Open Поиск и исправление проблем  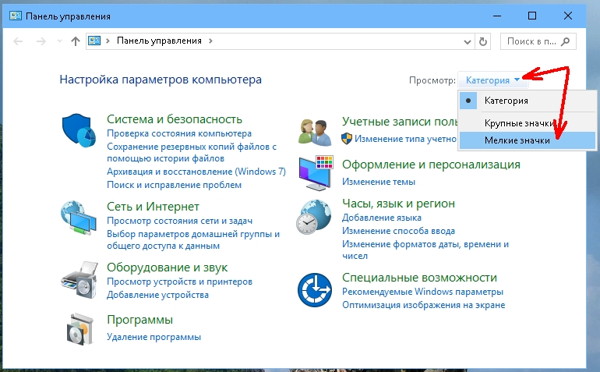pyautogui.click(x=174, y=185)
